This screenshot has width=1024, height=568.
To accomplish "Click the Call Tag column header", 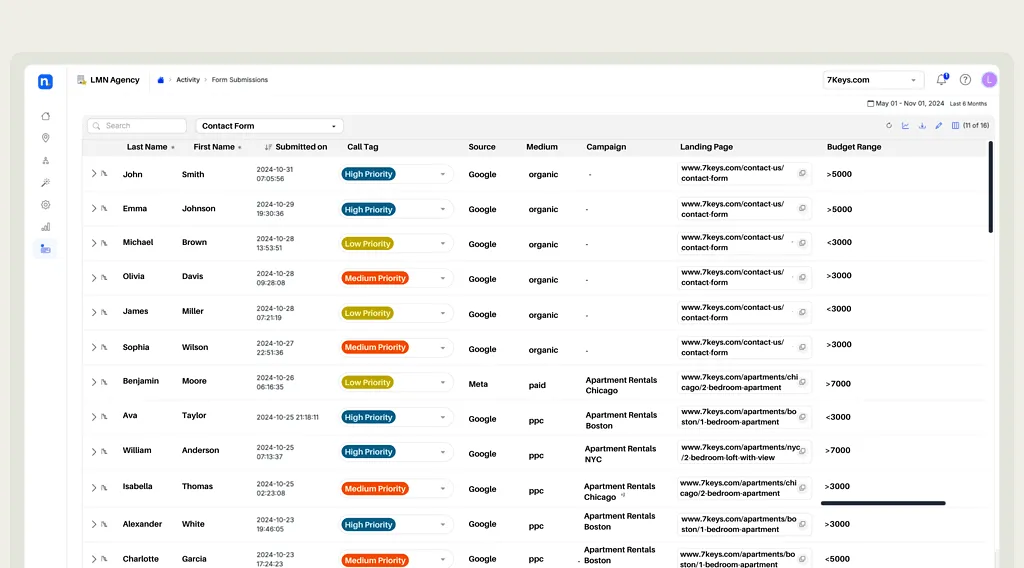I will pos(362,147).
